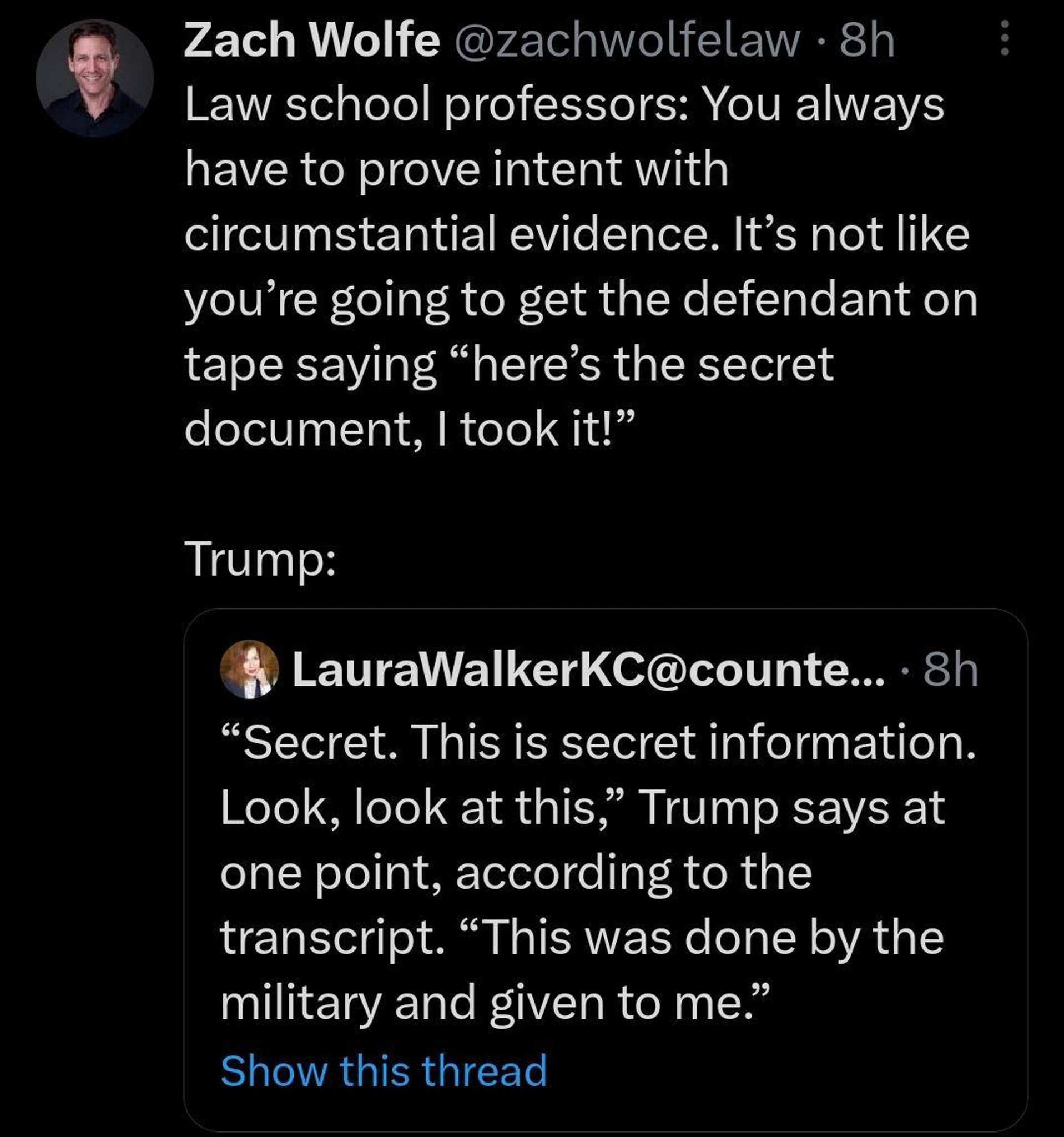Screen dimensions: 1064x1137
Task: Open Zach Wolfe's profile picture
Action: (94, 78)
